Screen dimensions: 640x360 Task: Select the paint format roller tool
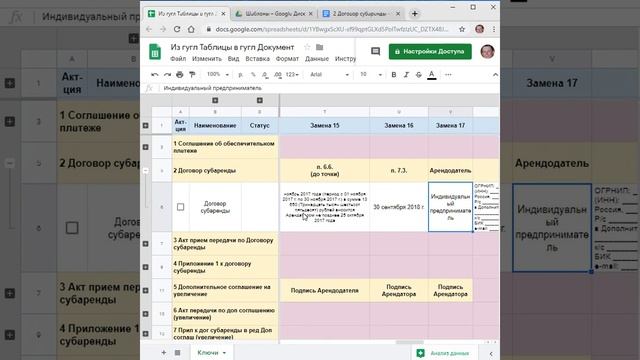pyautogui.click(x=192, y=75)
